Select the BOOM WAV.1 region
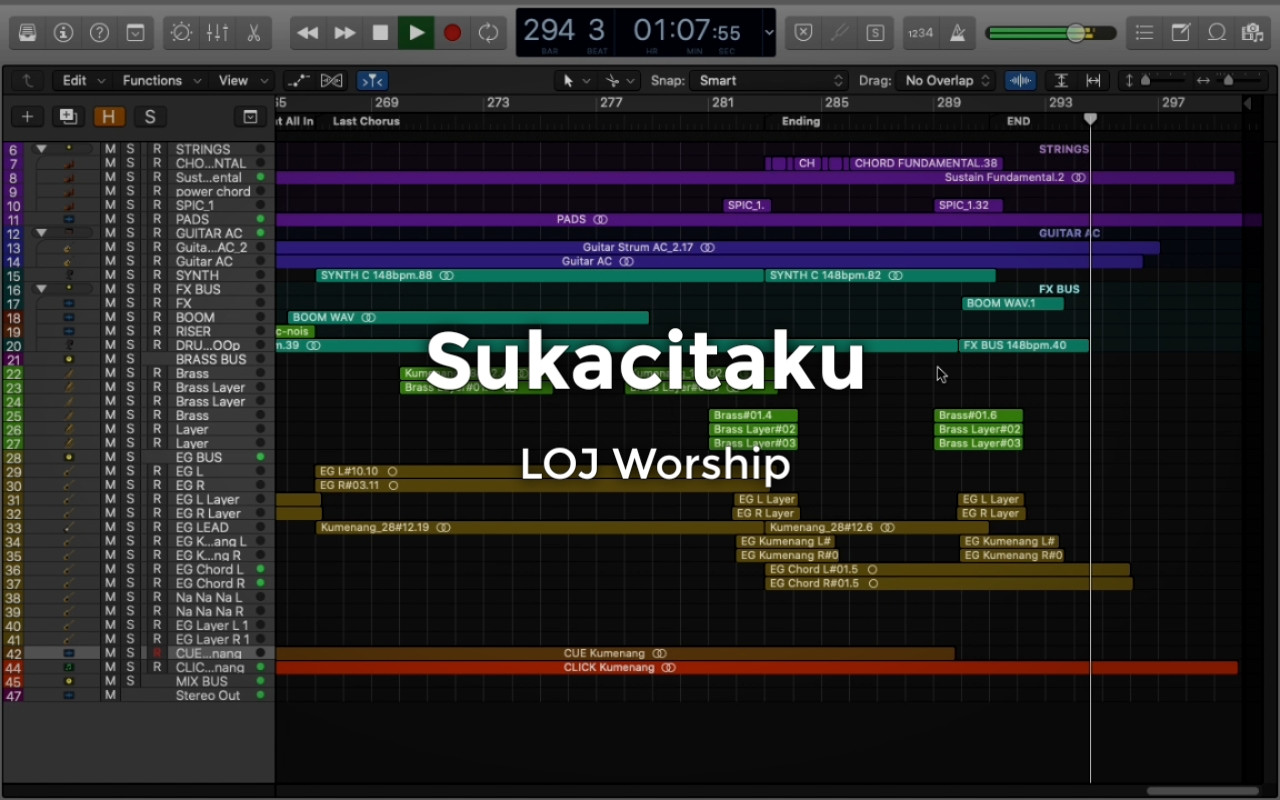This screenshot has height=800, width=1280. click(x=1012, y=303)
